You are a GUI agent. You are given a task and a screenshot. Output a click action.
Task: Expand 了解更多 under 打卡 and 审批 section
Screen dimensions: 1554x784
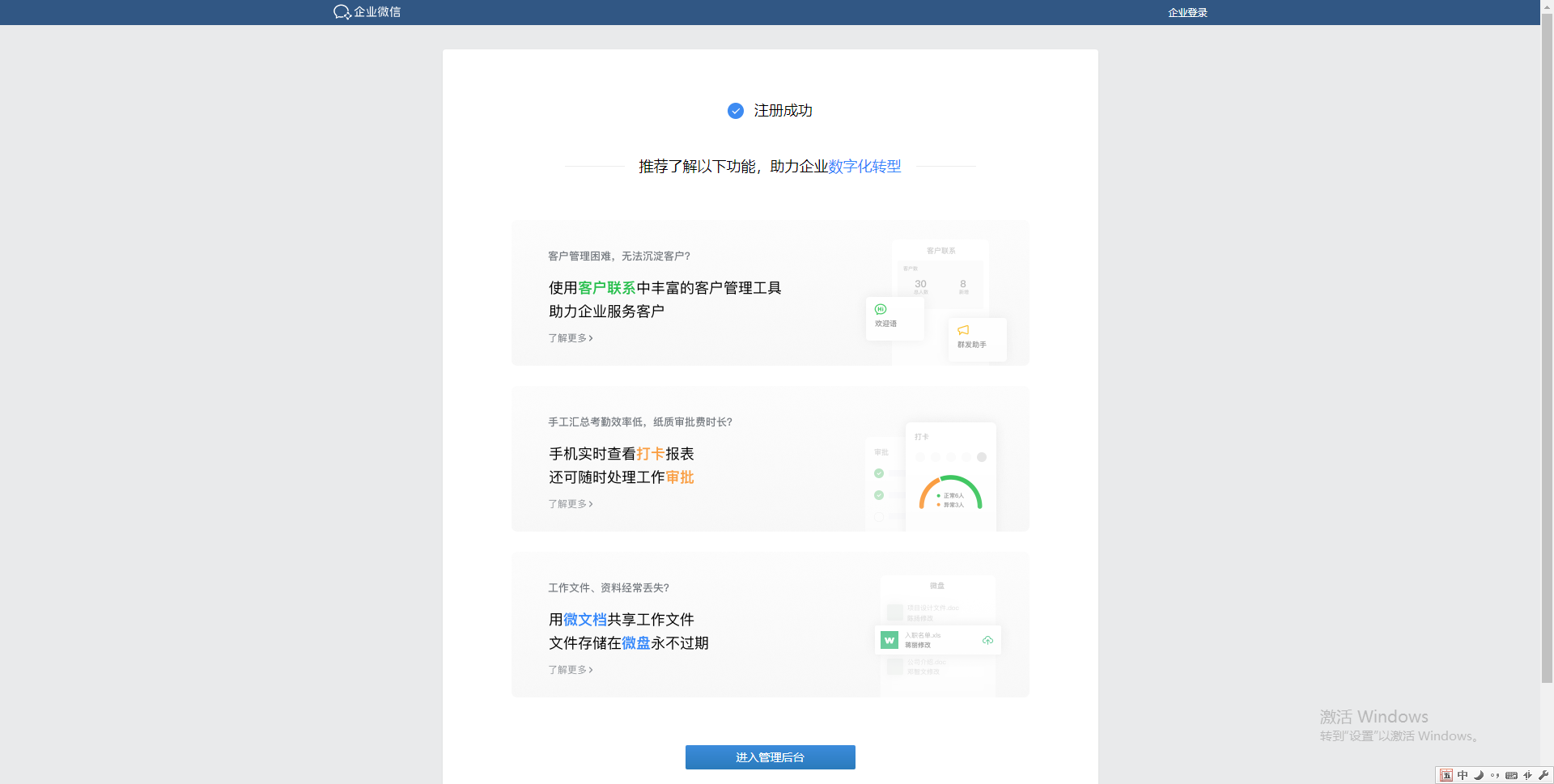point(571,504)
